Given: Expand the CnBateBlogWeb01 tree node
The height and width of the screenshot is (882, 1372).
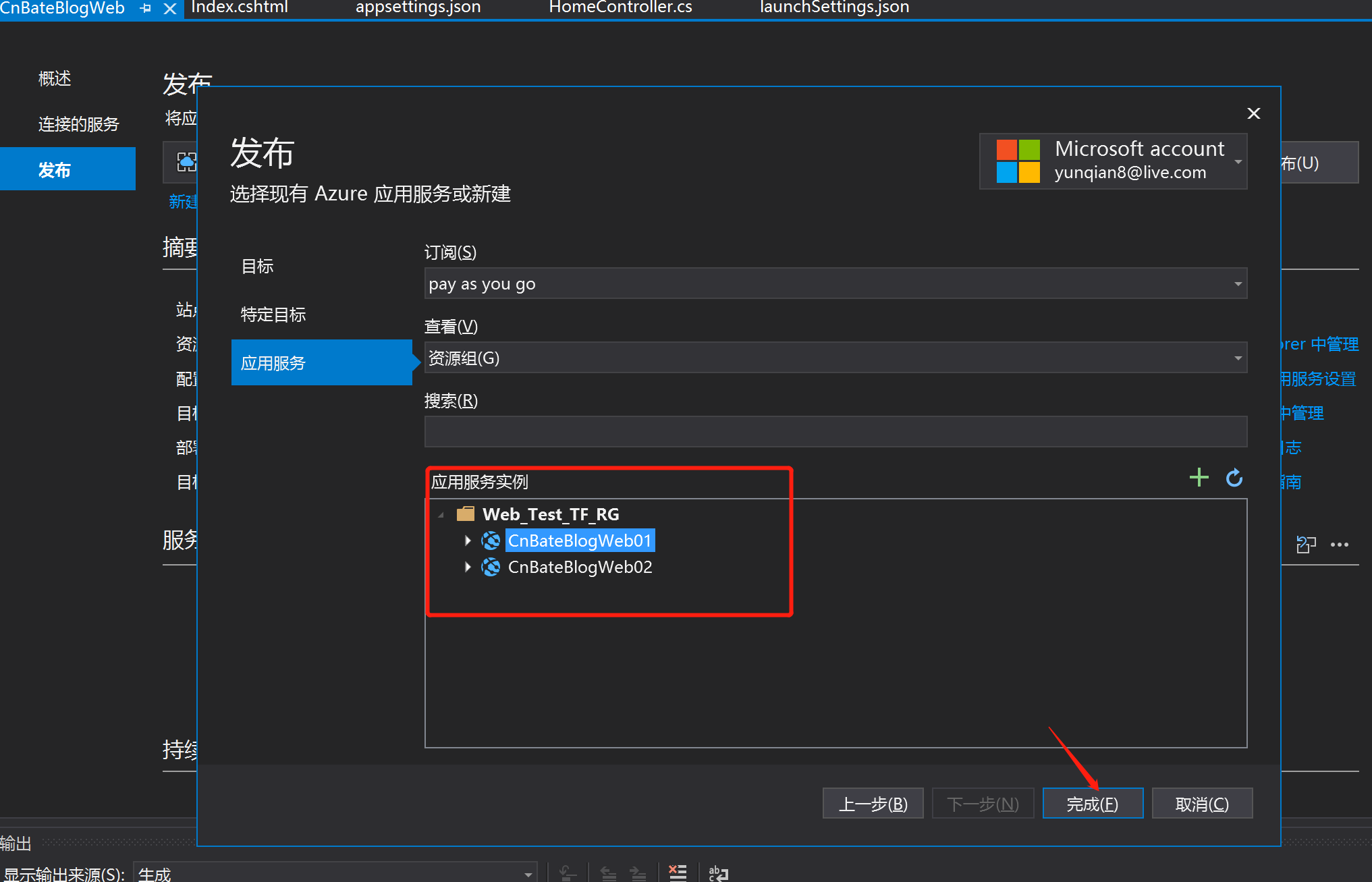Looking at the screenshot, I should point(468,541).
